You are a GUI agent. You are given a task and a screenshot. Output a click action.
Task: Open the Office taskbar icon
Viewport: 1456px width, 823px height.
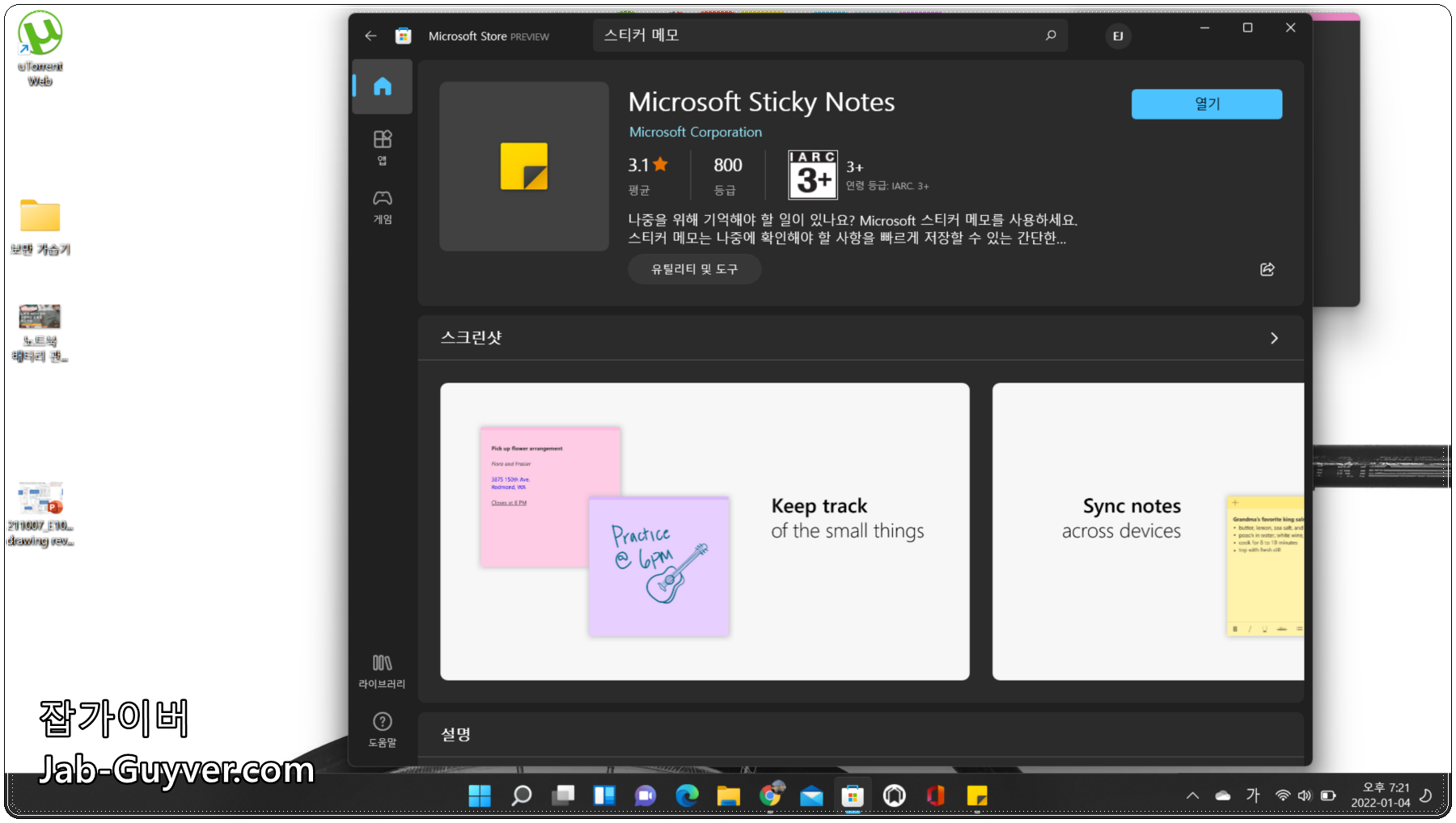[936, 796]
